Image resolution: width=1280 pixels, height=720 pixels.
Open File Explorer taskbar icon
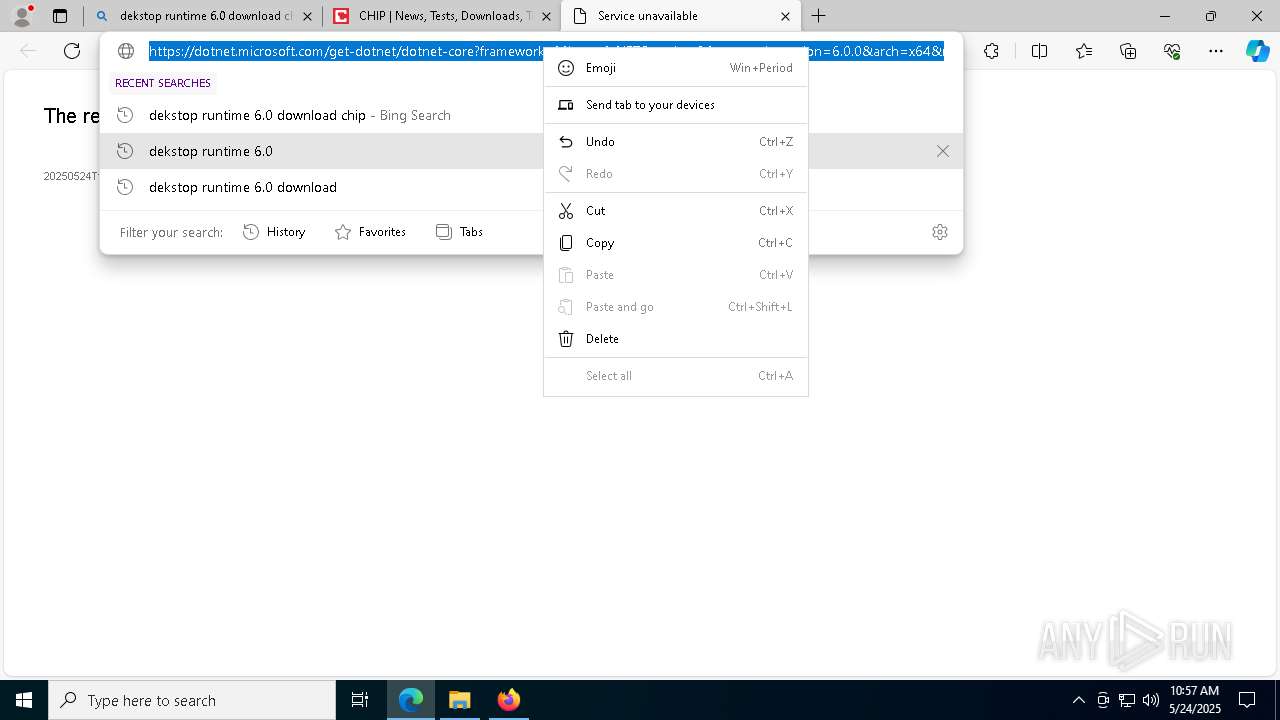459,700
